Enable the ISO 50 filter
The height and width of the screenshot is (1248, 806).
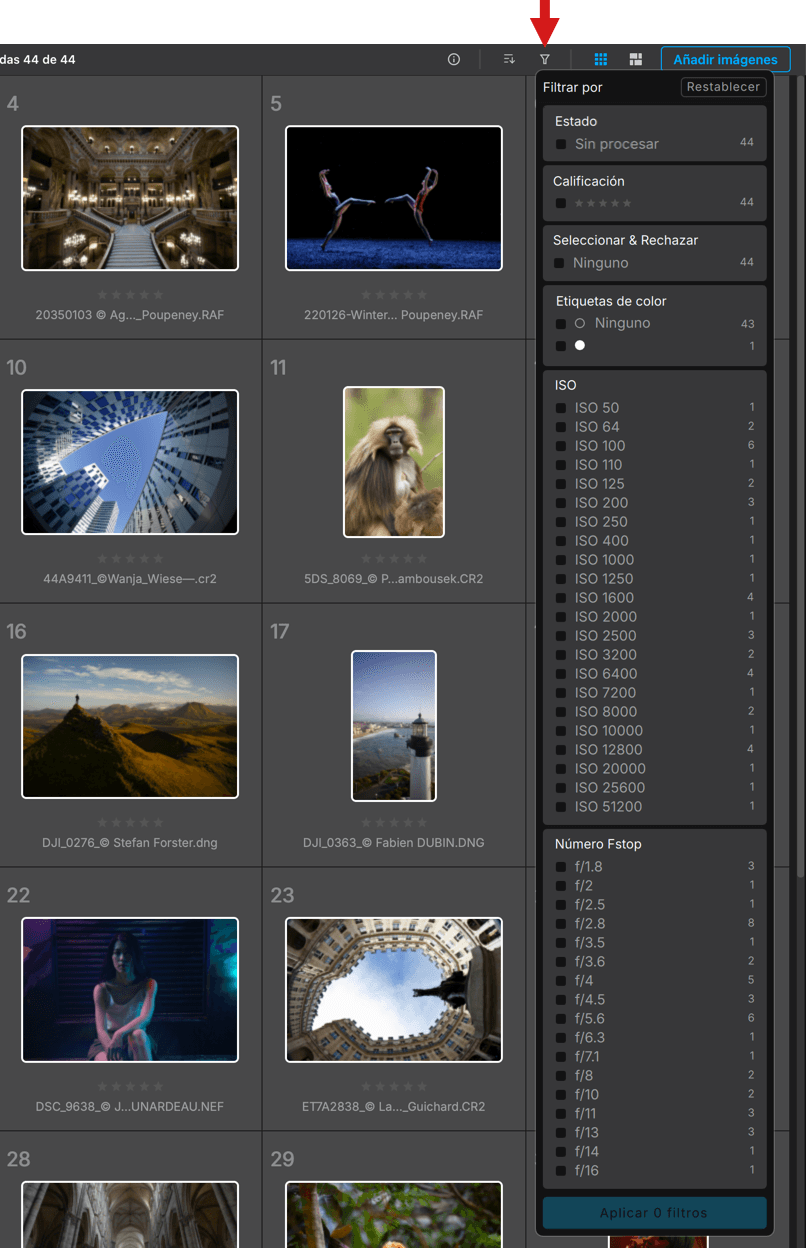[561, 408]
